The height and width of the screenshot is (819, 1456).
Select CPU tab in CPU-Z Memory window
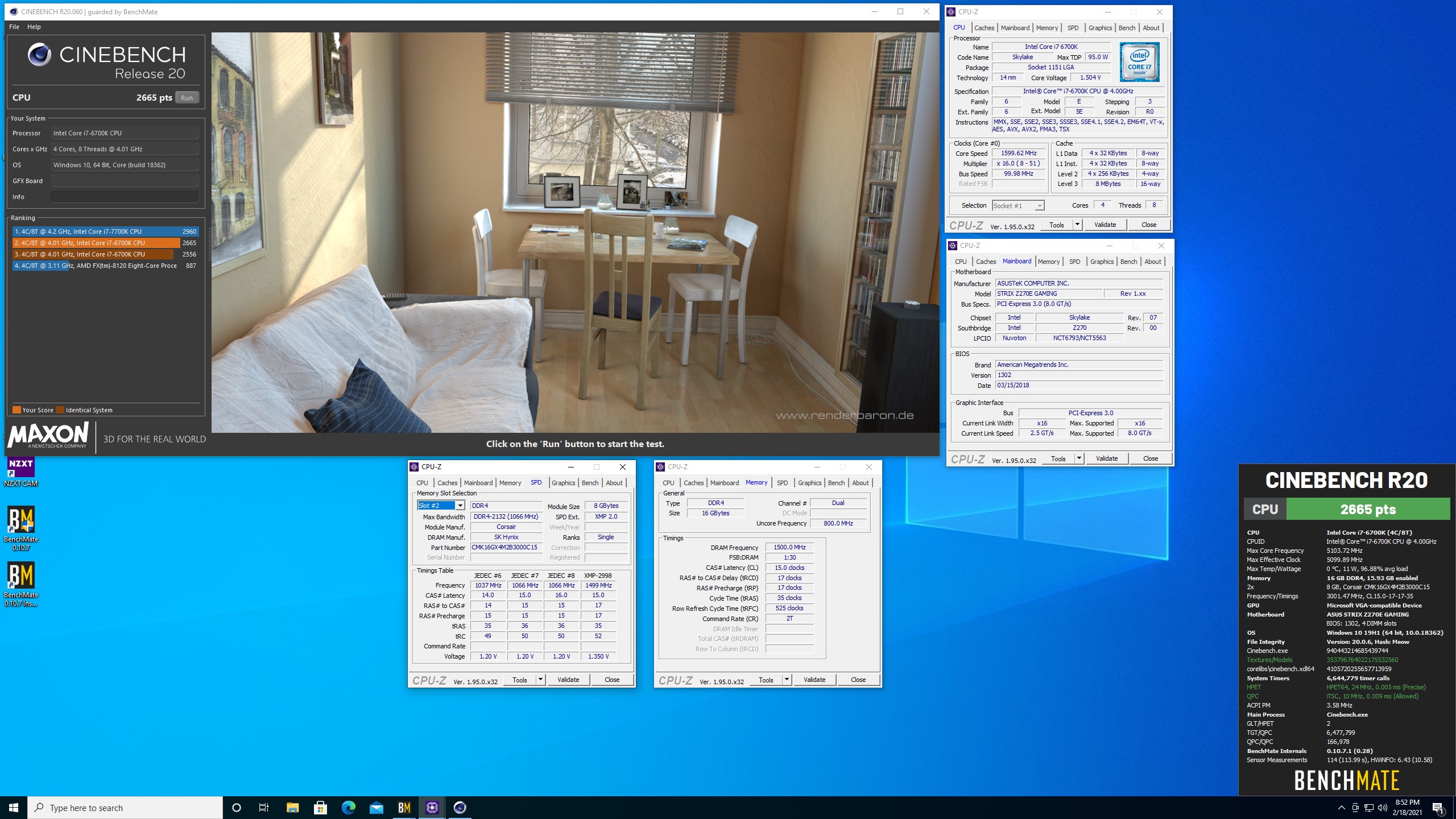click(668, 483)
